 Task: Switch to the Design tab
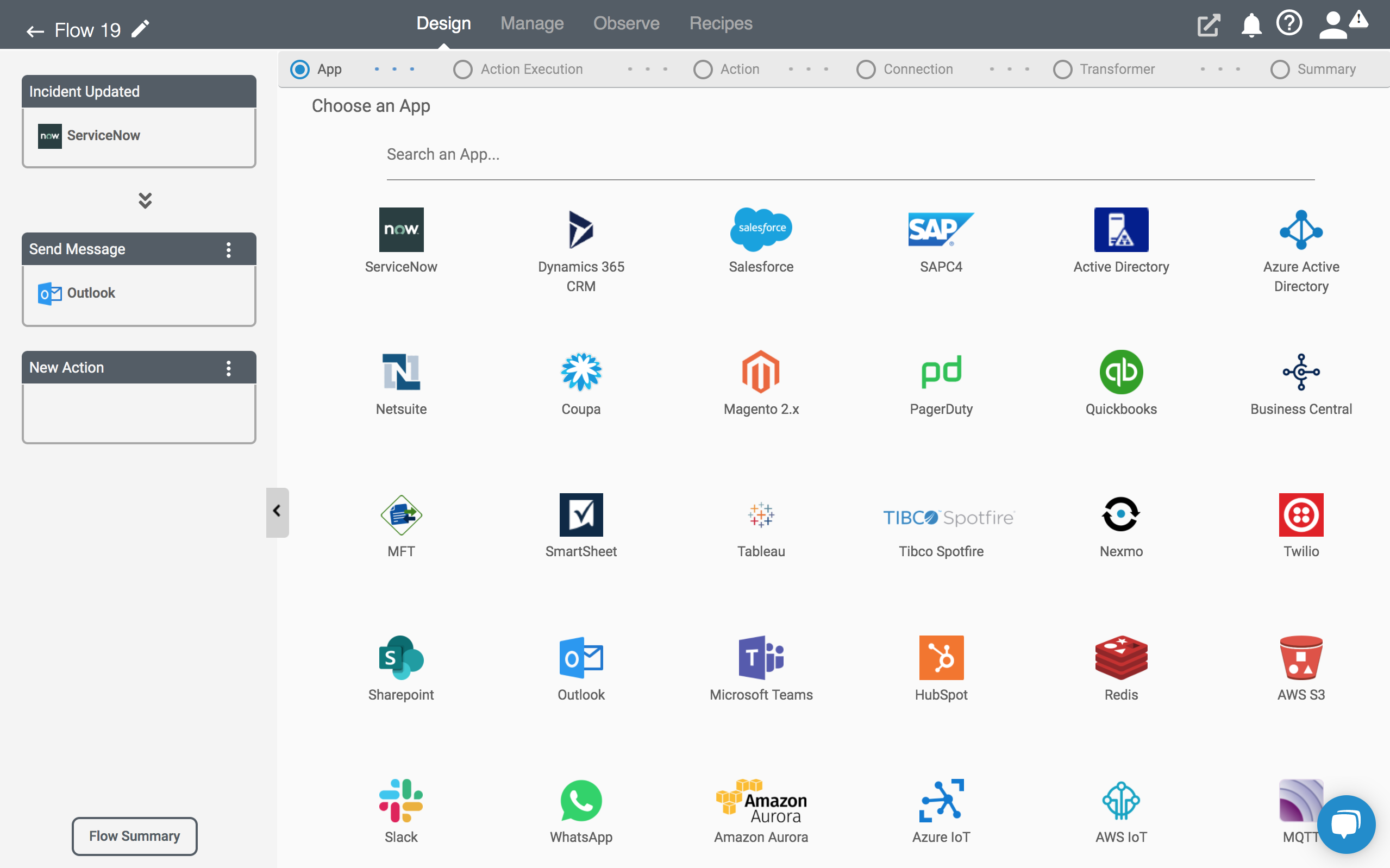point(443,23)
